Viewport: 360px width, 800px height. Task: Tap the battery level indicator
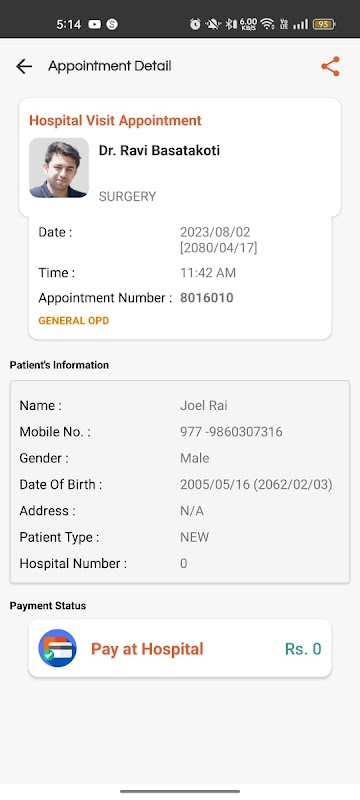tap(324, 24)
